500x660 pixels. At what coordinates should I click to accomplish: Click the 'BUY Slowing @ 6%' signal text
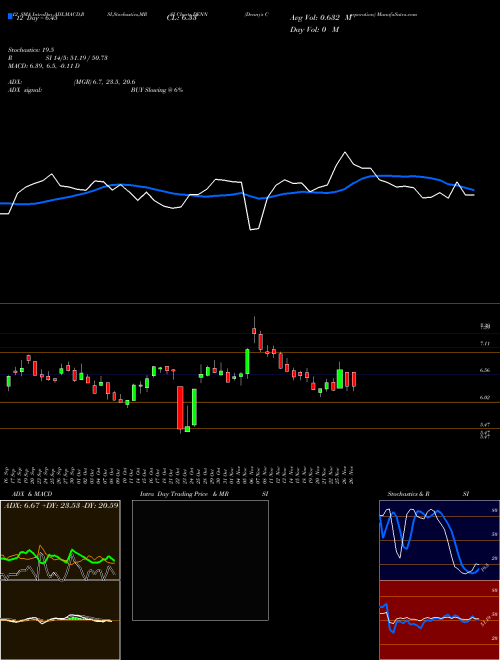[x=157, y=90]
